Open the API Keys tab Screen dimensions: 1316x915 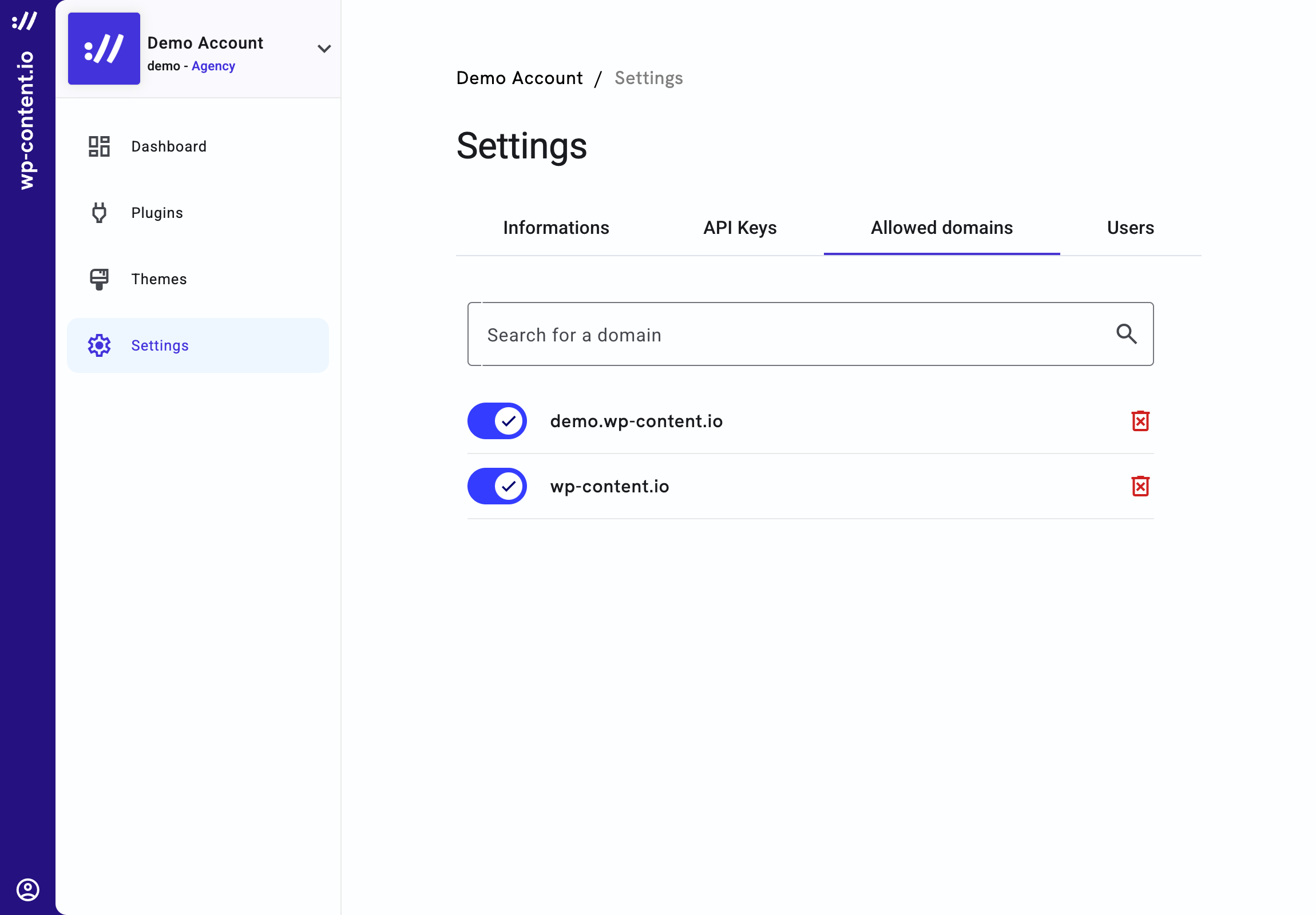click(x=739, y=228)
